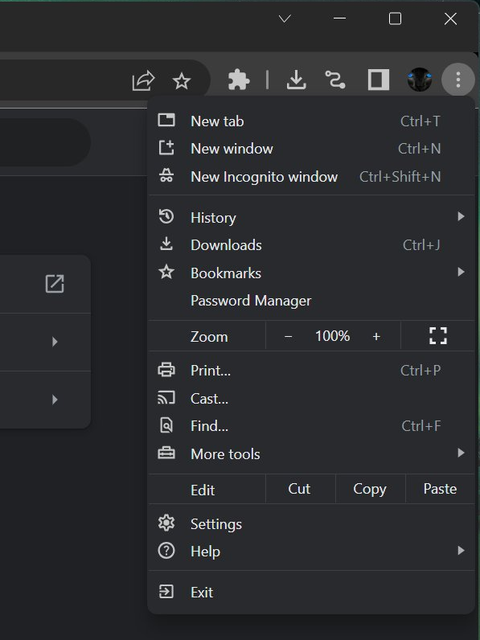Click the Downloads toolbar arrow icon

click(x=296, y=79)
